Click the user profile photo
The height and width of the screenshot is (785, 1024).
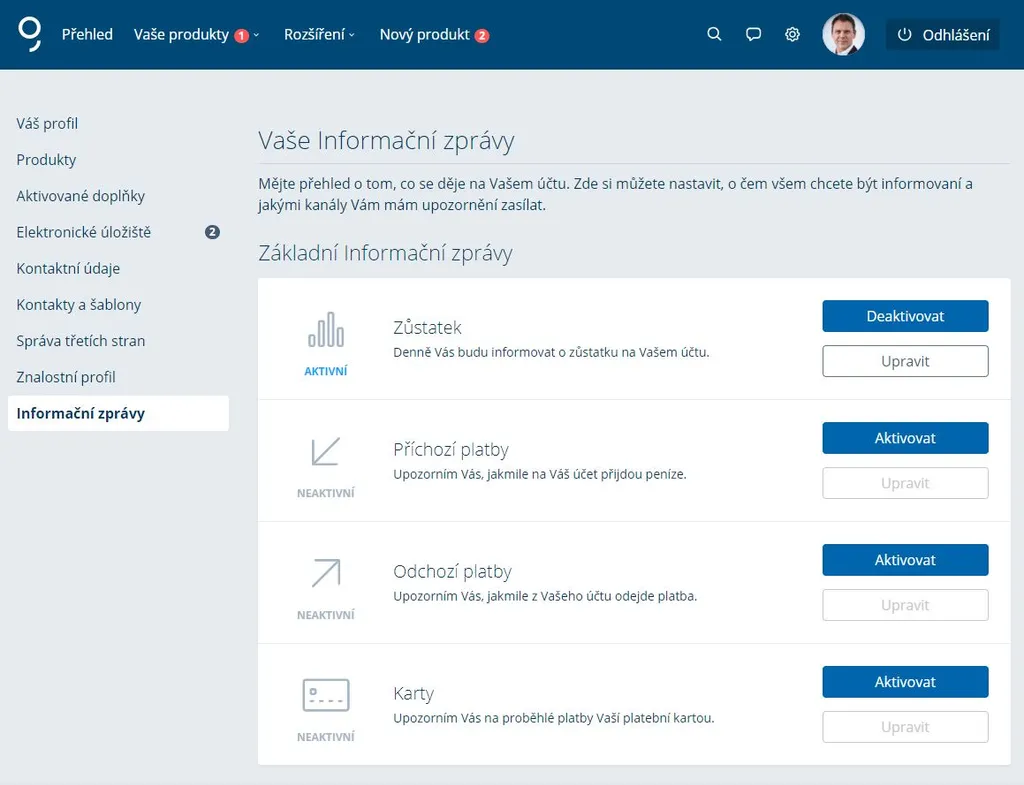(x=843, y=34)
